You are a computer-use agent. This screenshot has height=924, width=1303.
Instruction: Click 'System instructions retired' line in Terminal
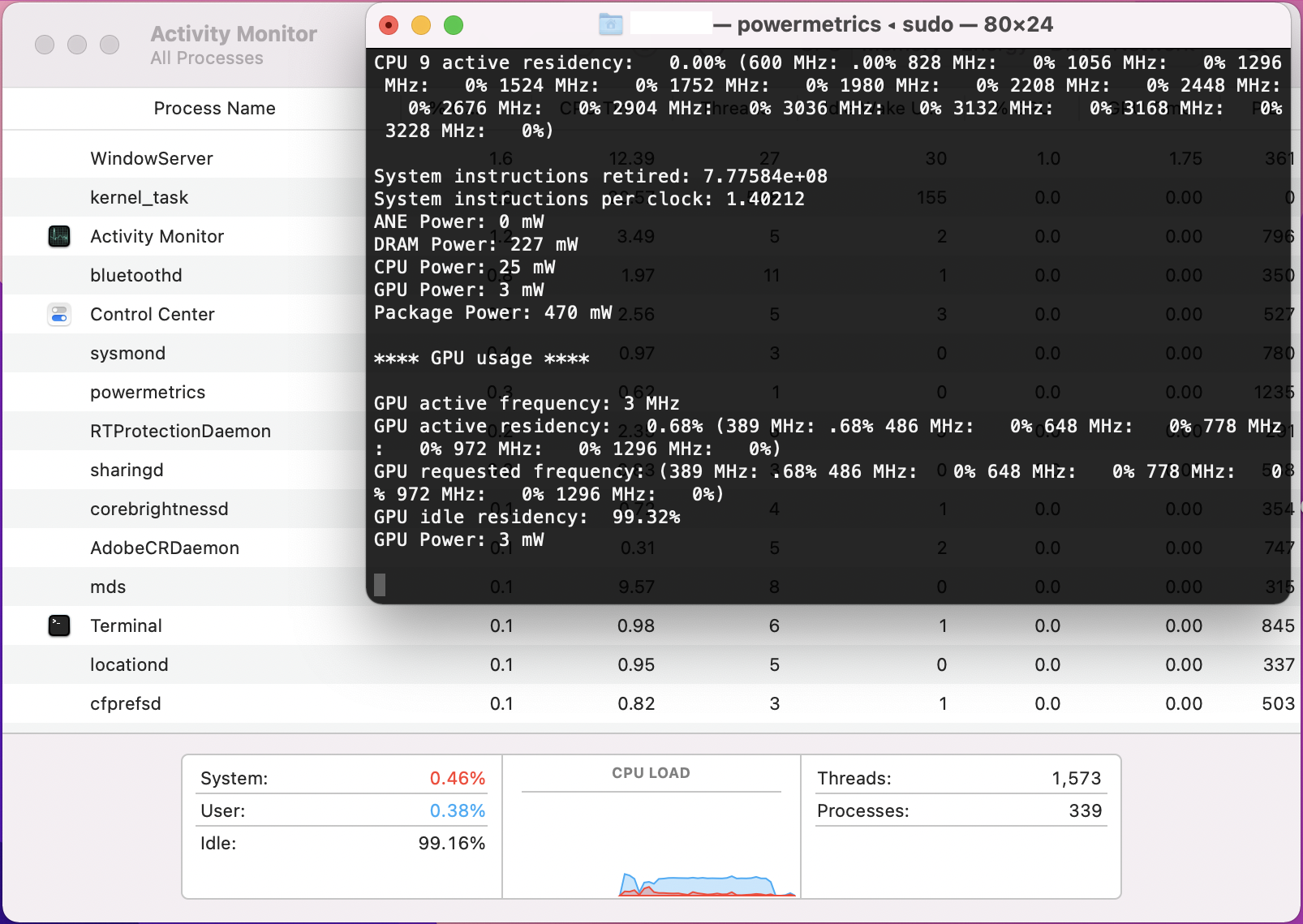(x=600, y=176)
